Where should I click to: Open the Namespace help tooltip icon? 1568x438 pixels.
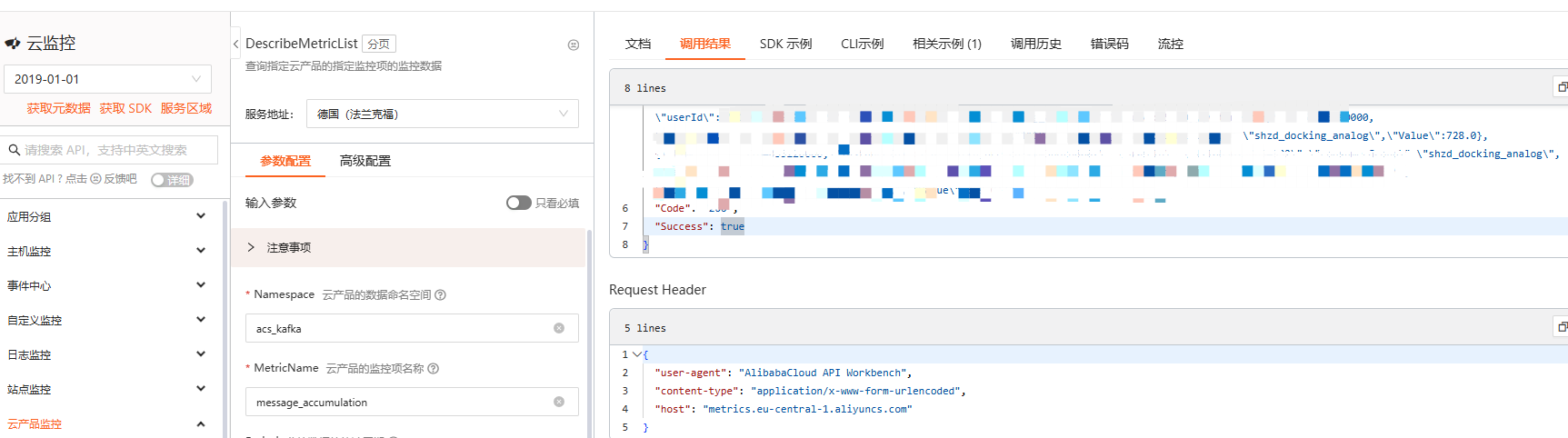pyautogui.click(x=440, y=294)
